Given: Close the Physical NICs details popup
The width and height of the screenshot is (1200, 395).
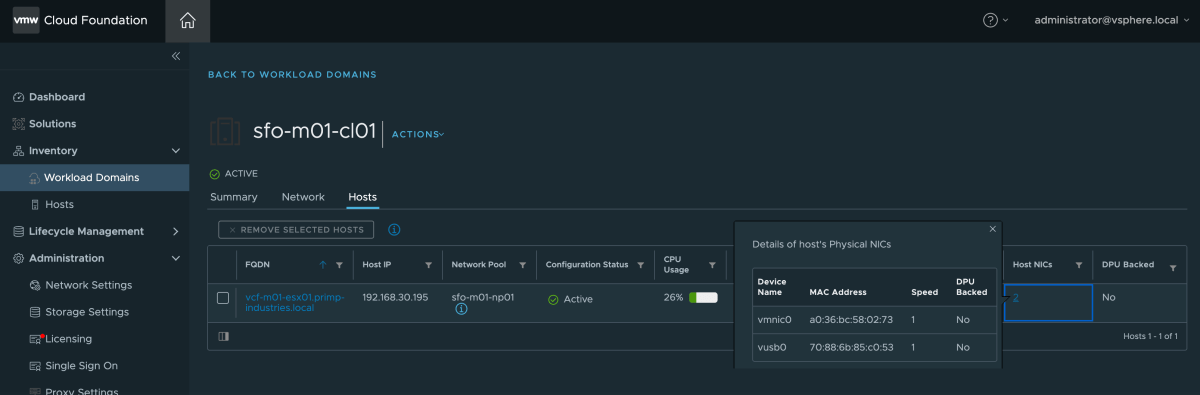Looking at the screenshot, I should point(993,229).
